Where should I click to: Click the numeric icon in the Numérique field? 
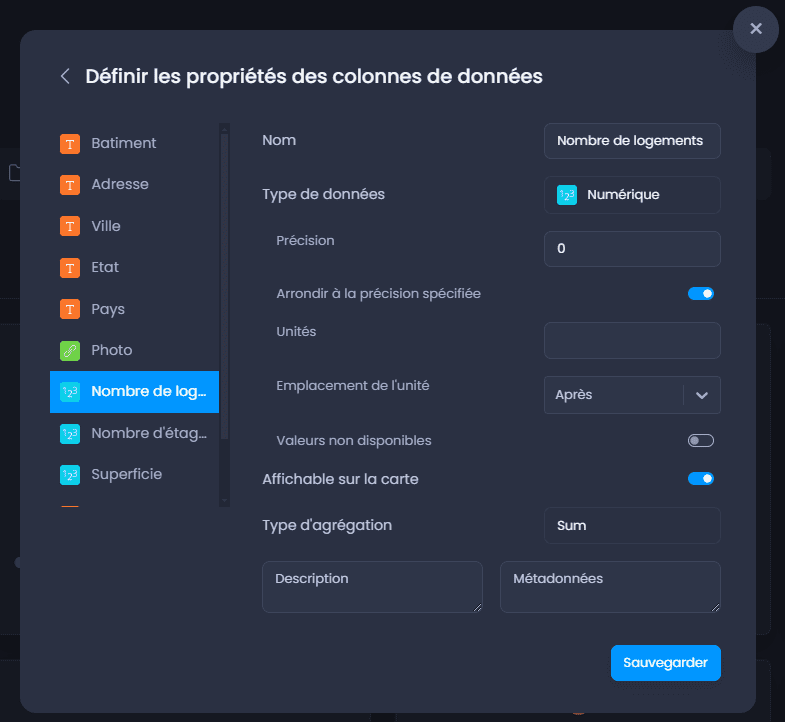pyautogui.click(x=567, y=195)
